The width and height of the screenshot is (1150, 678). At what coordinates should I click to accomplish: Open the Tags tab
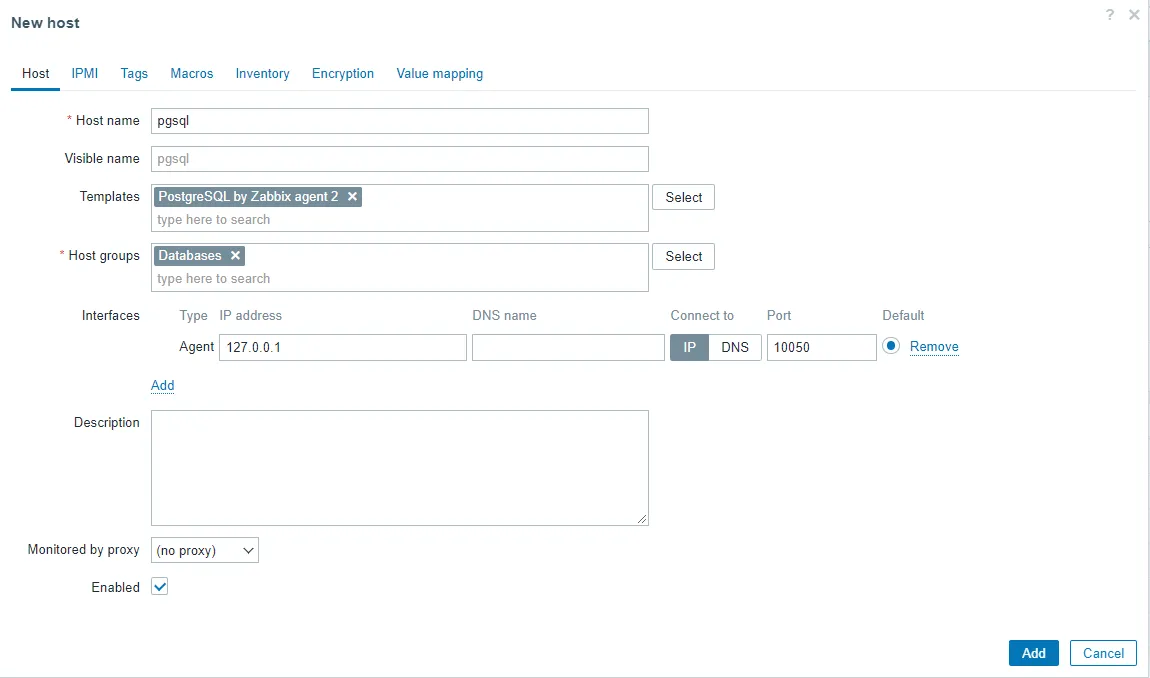tap(134, 73)
